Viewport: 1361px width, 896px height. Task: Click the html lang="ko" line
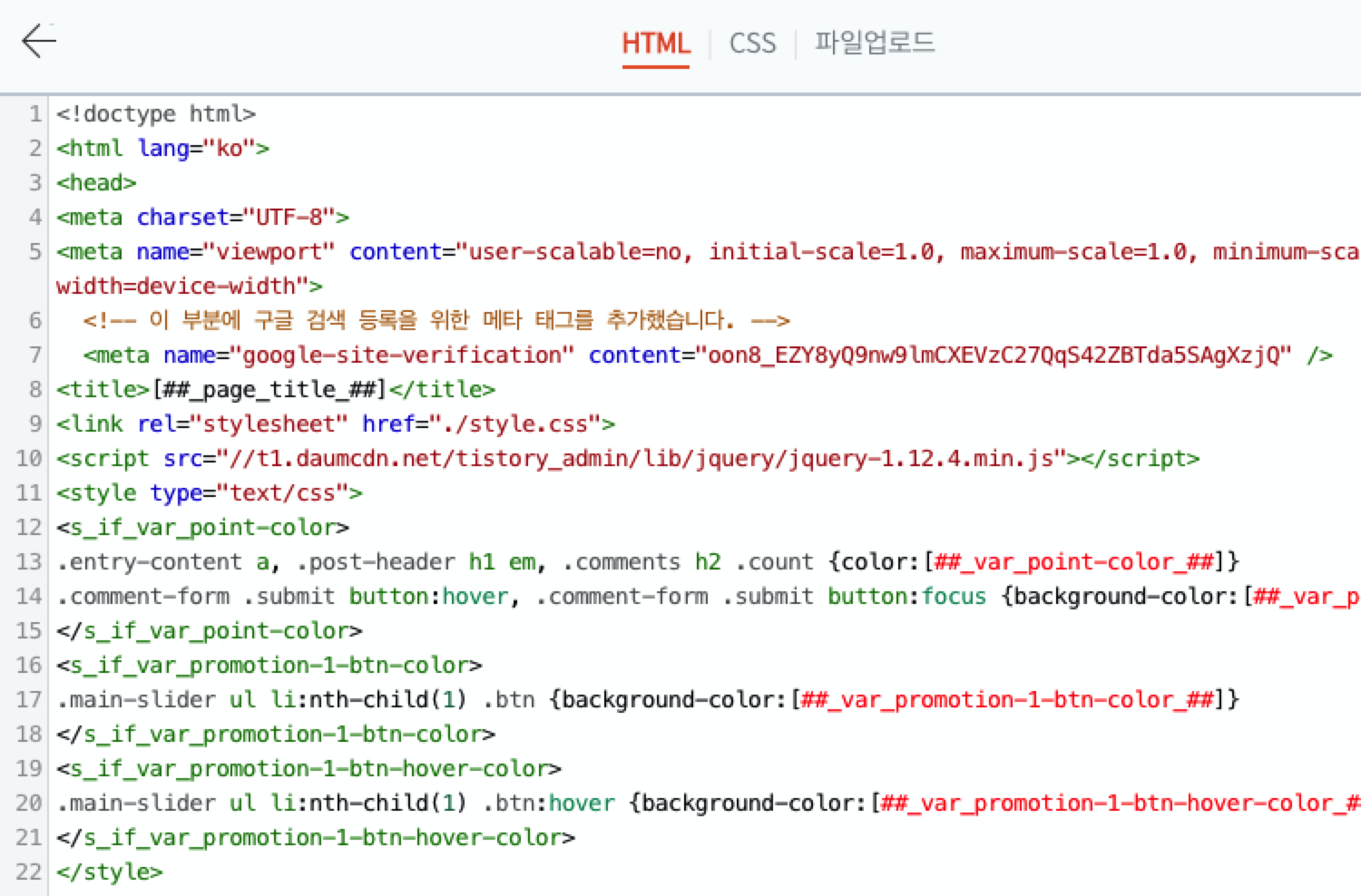163,149
